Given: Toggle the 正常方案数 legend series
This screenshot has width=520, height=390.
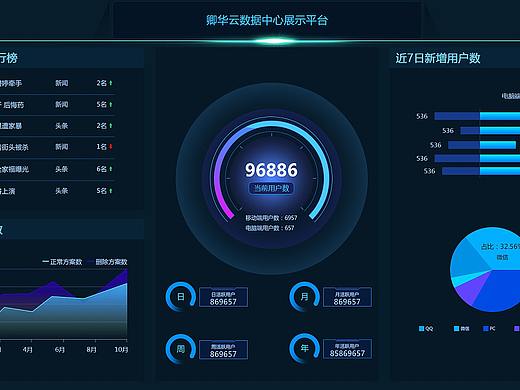Looking at the screenshot, I should click(x=62, y=262).
